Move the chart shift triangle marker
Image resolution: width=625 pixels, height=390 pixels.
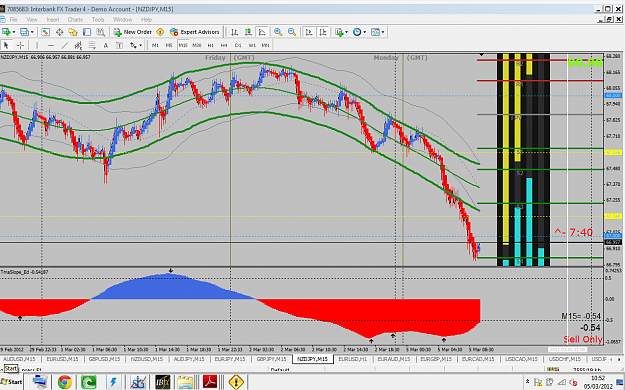point(482,54)
